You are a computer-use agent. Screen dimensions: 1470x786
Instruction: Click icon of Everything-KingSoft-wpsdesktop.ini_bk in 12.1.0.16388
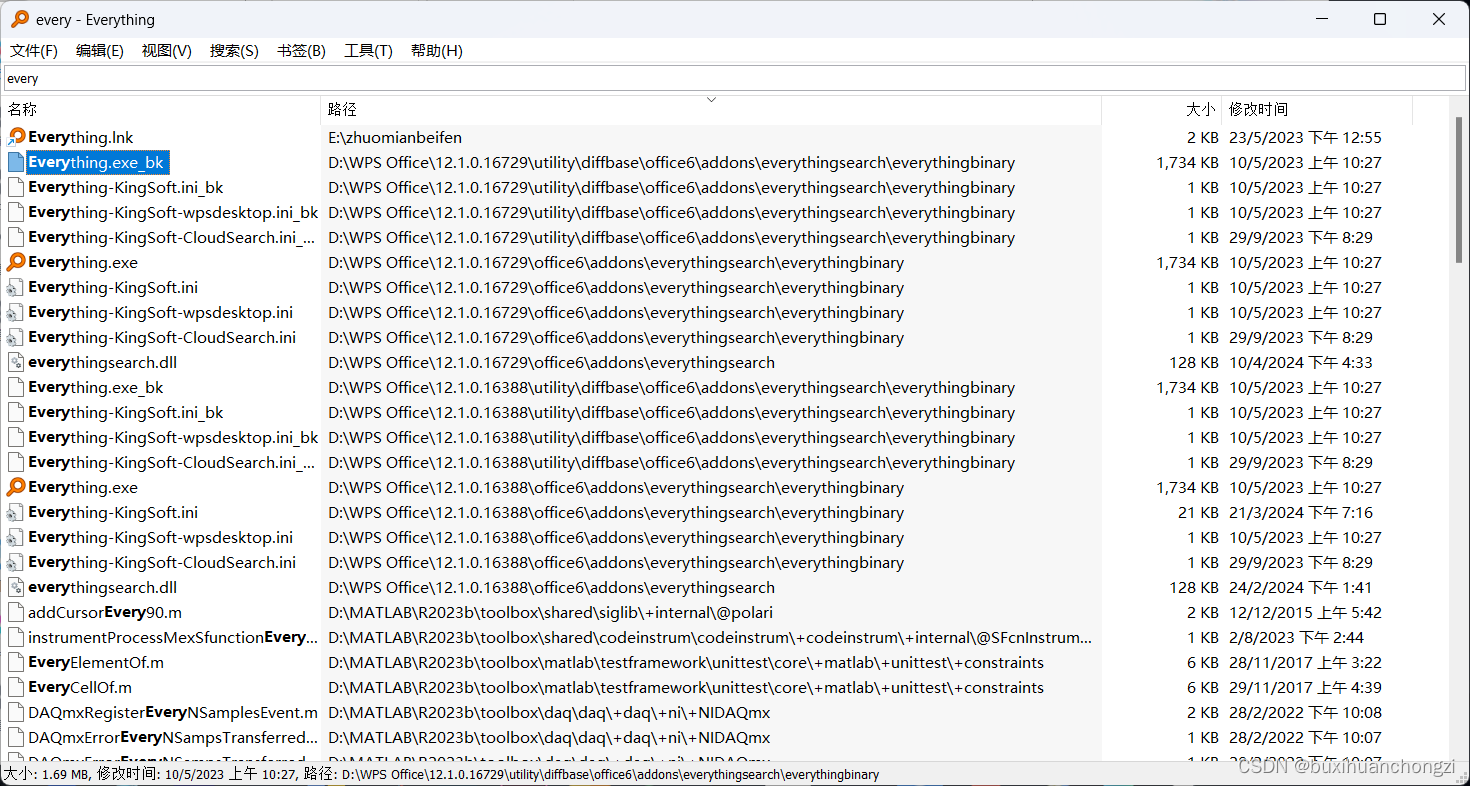coord(16,437)
